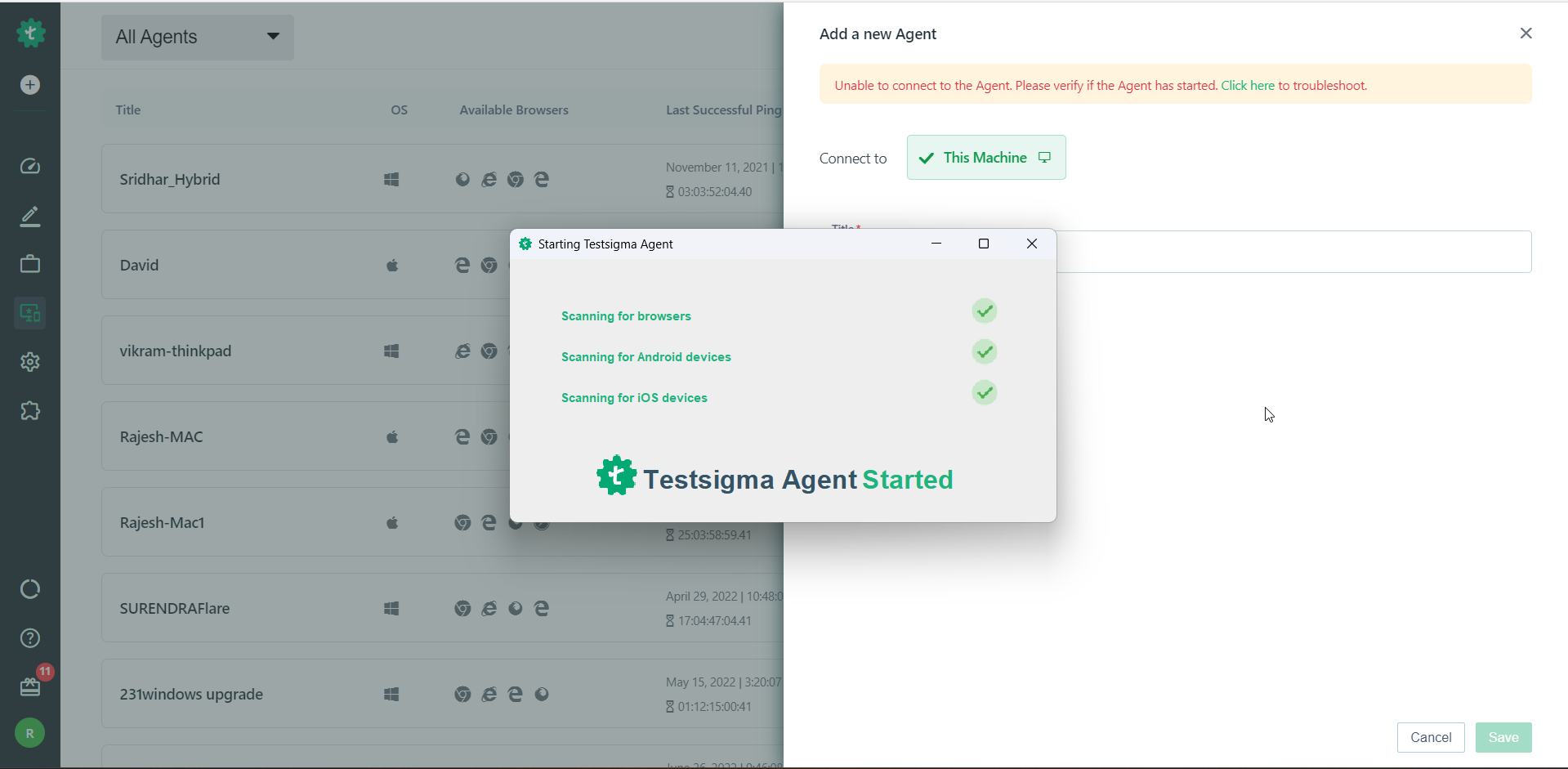The height and width of the screenshot is (769, 1568).
Task: Select the vikram-thinkpad agent name
Action: pos(176,351)
